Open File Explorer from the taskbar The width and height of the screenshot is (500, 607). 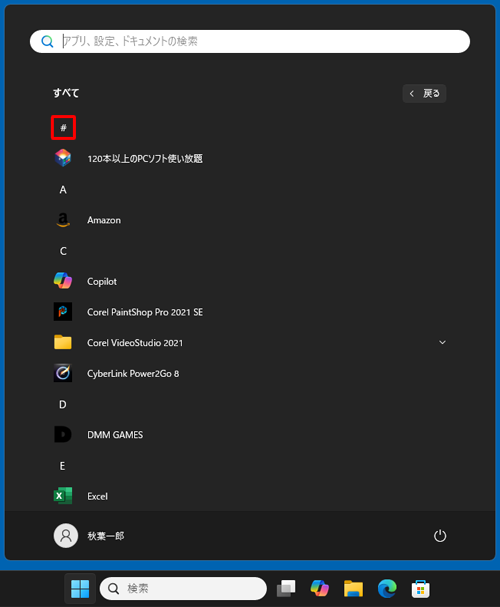[x=353, y=589]
